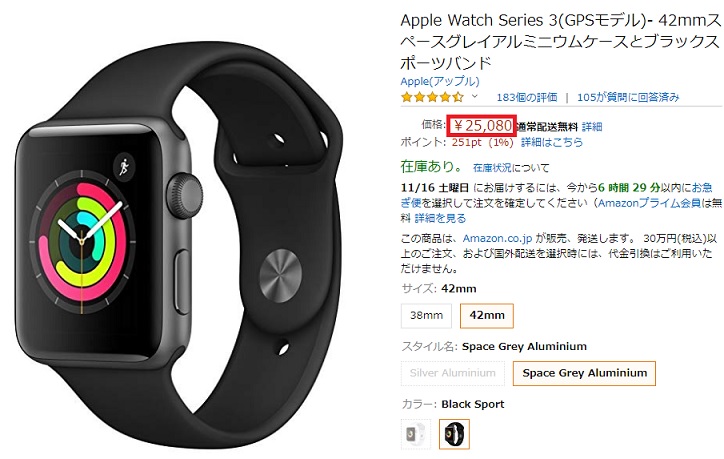The height and width of the screenshot is (459, 724).
Task: Click the 詳細を見る link
Action: click(440, 218)
